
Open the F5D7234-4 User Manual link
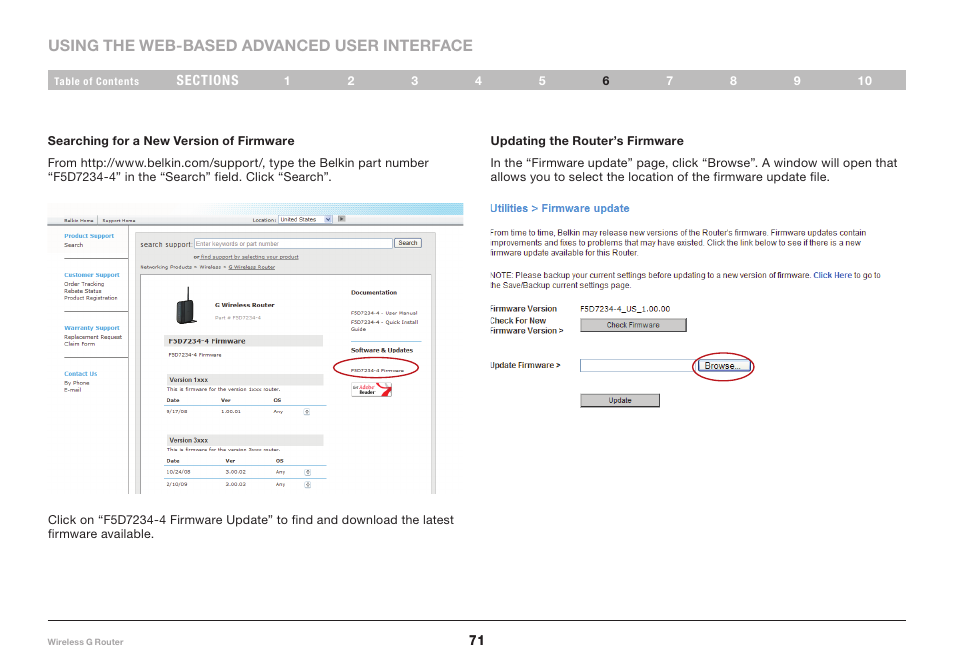tap(384, 313)
